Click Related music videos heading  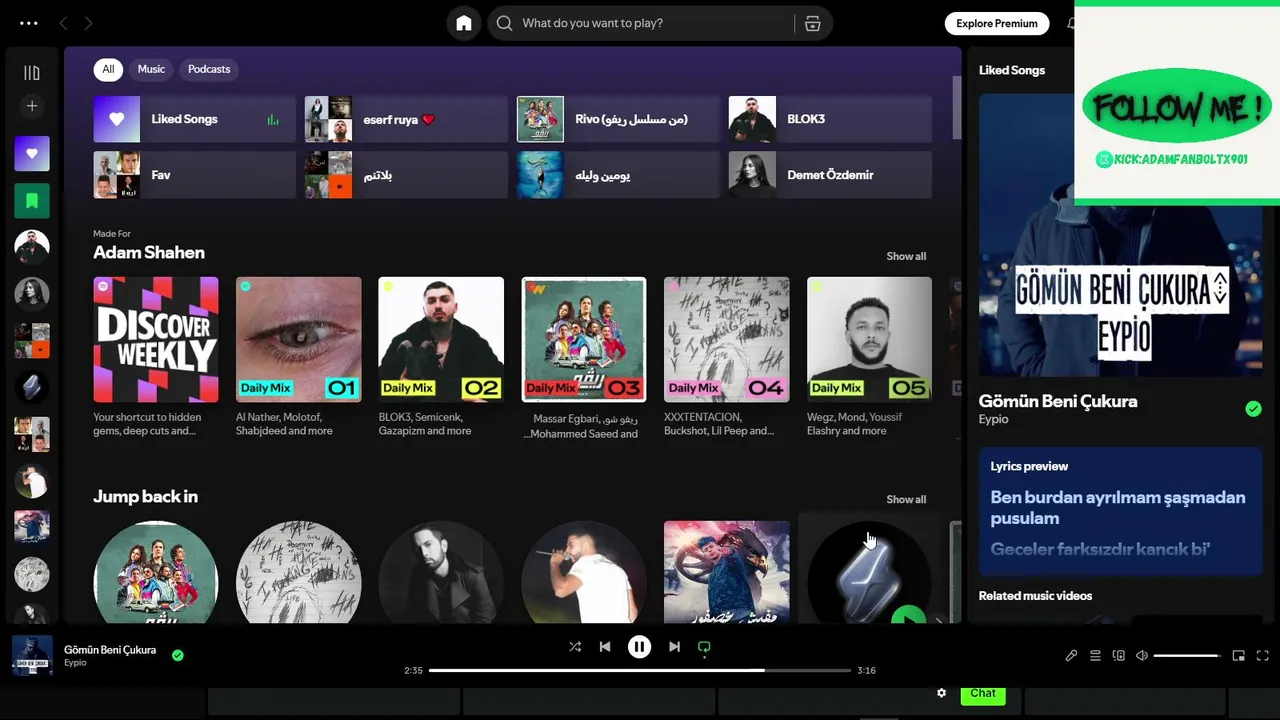(x=1035, y=596)
